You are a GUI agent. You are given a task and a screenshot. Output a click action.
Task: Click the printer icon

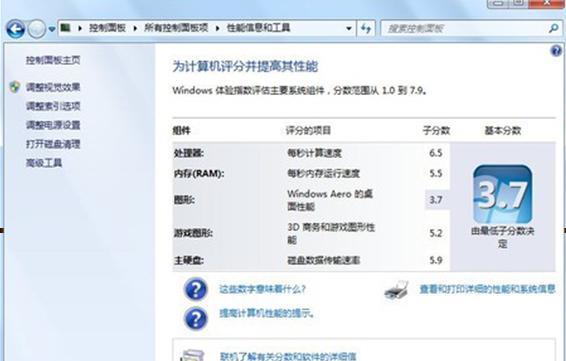click(x=396, y=290)
